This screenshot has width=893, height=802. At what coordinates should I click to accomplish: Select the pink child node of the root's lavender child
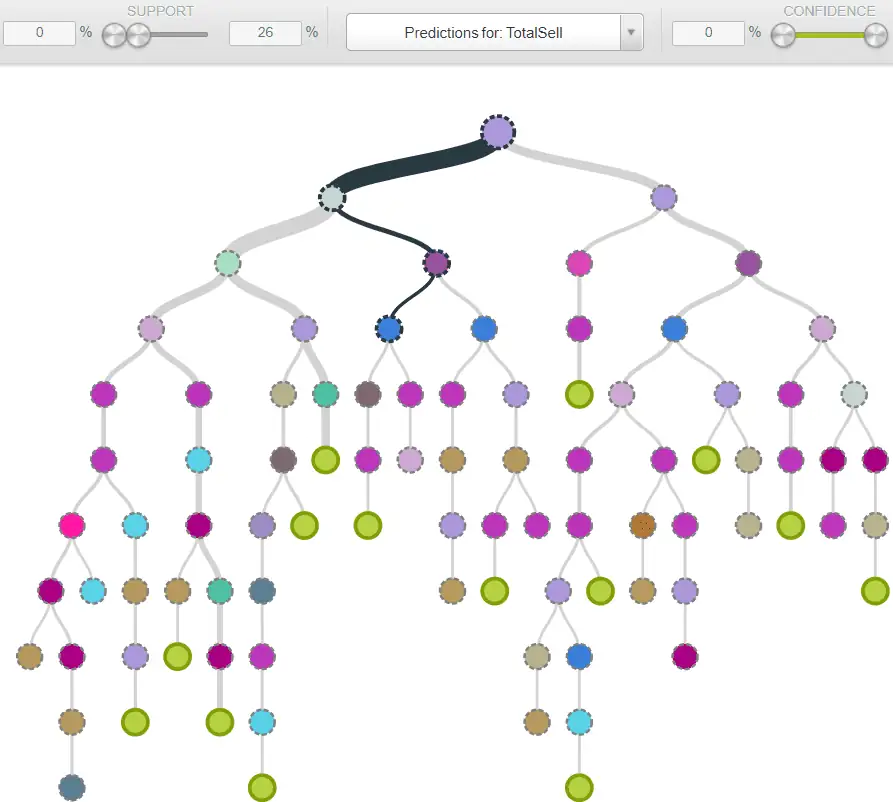click(x=579, y=263)
